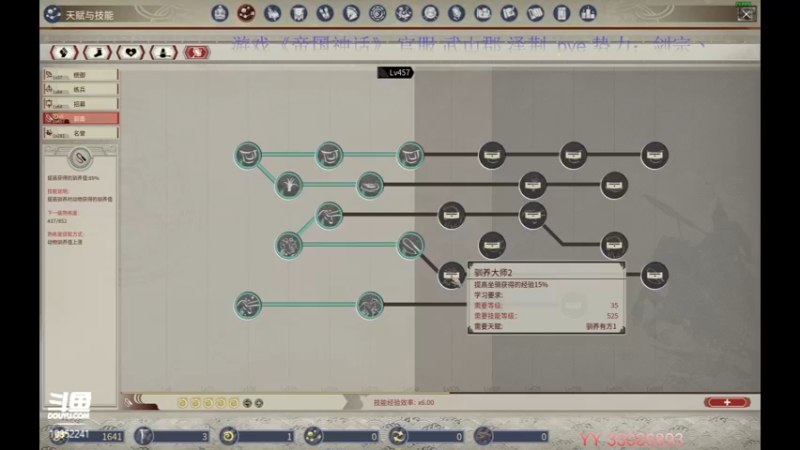Image resolution: width=800 pixels, height=450 pixels.
Task: Click the spiral coin counter showing 1
Action: pyautogui.click(x=257, y=436)
